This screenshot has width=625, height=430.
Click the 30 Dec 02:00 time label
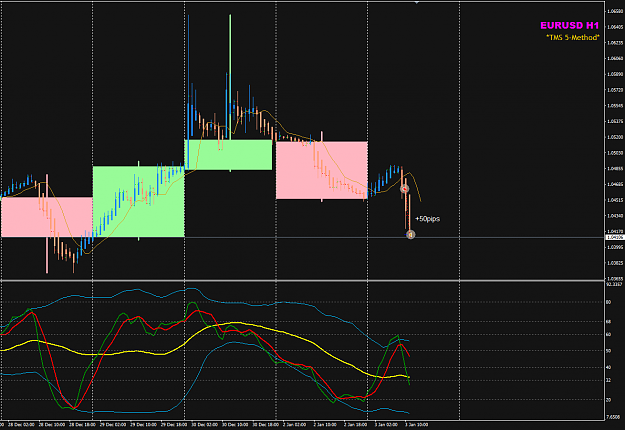click(x=204, y=425)
